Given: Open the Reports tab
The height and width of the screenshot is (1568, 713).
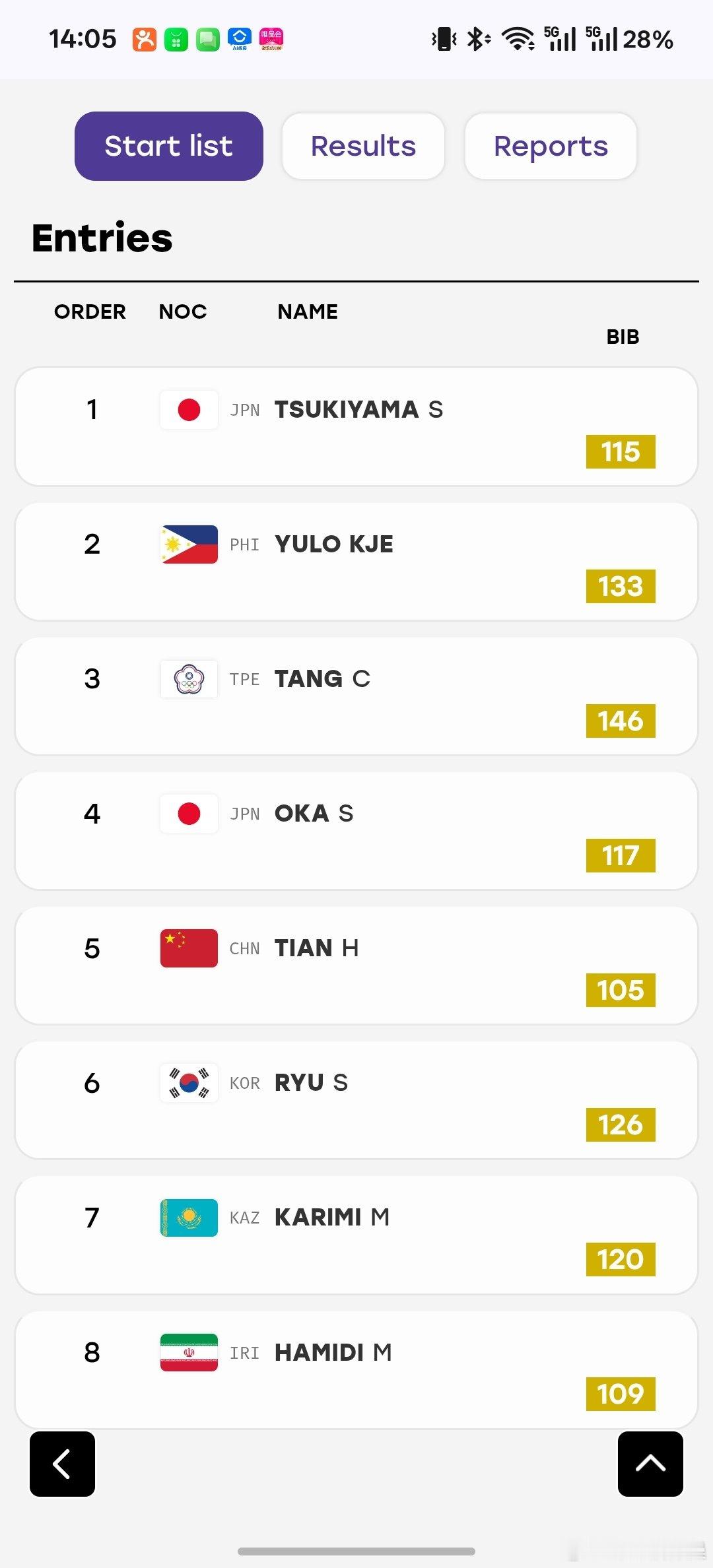Looking at the screenshot, I should (551, 146).
